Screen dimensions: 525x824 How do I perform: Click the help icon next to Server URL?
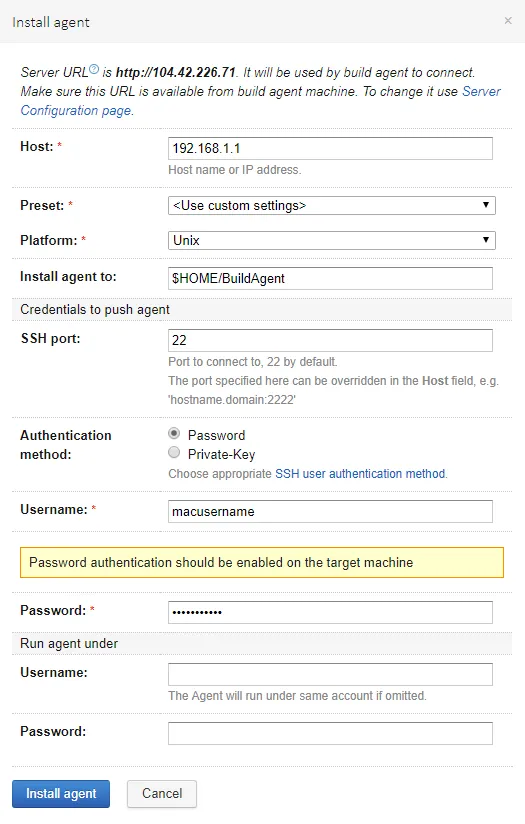click(x=94, y=69)
